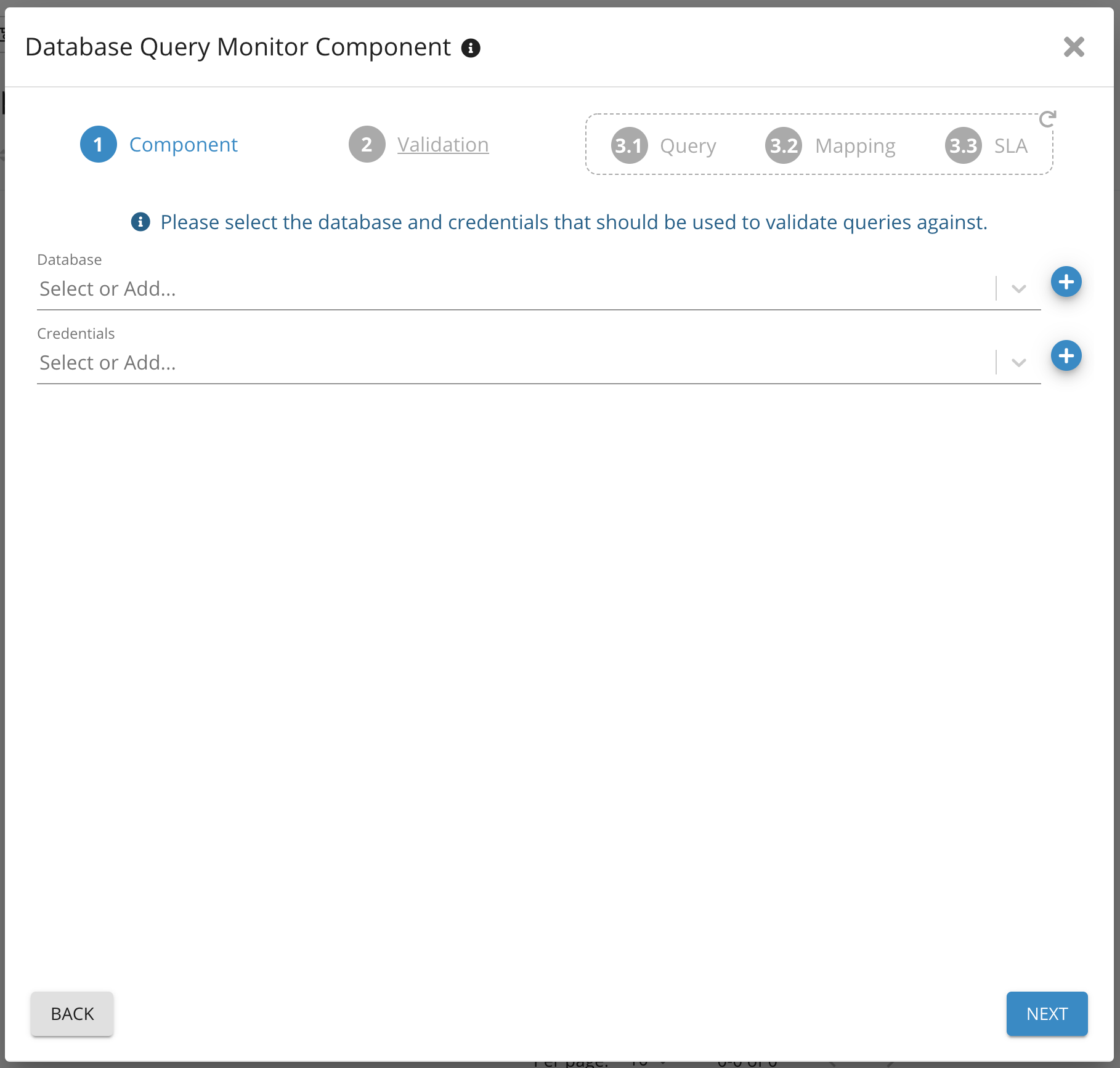Select the 3.1 step circle
This screenshot has height=1068, width=1120.
pos(629,146)
